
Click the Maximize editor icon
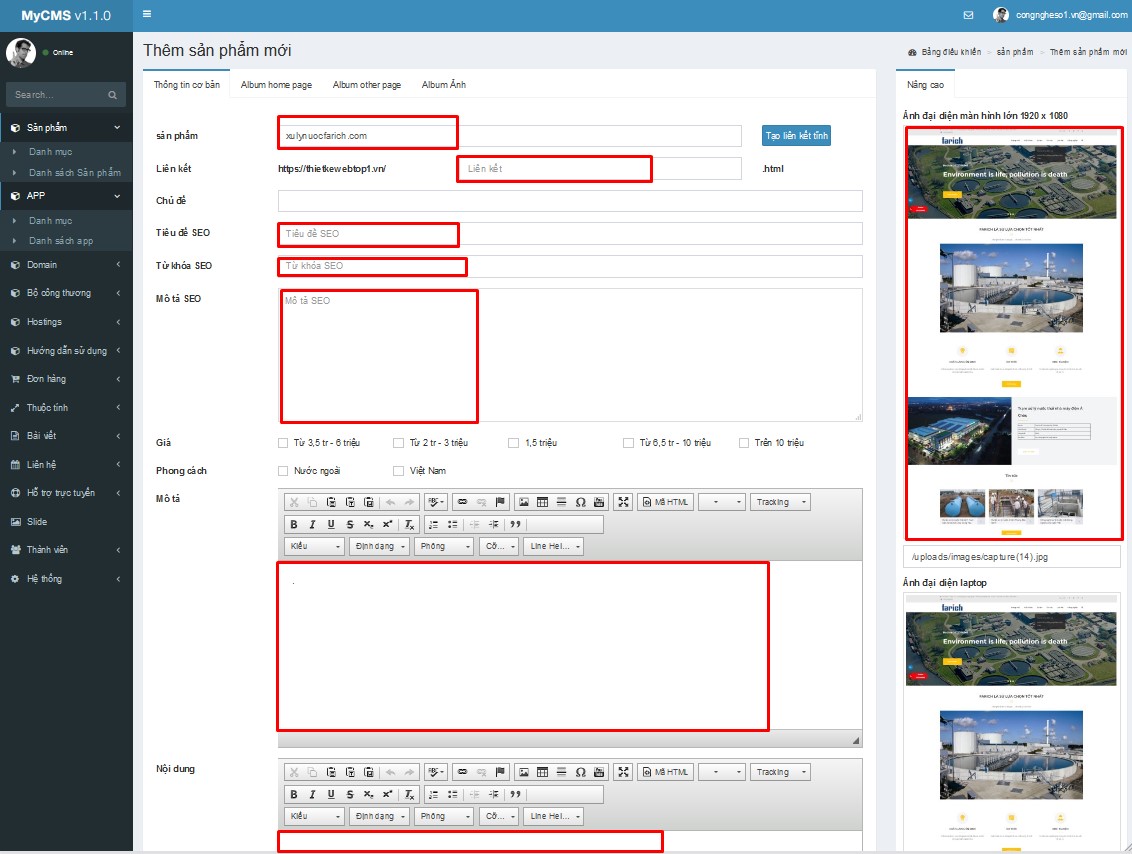click(623, 501)
